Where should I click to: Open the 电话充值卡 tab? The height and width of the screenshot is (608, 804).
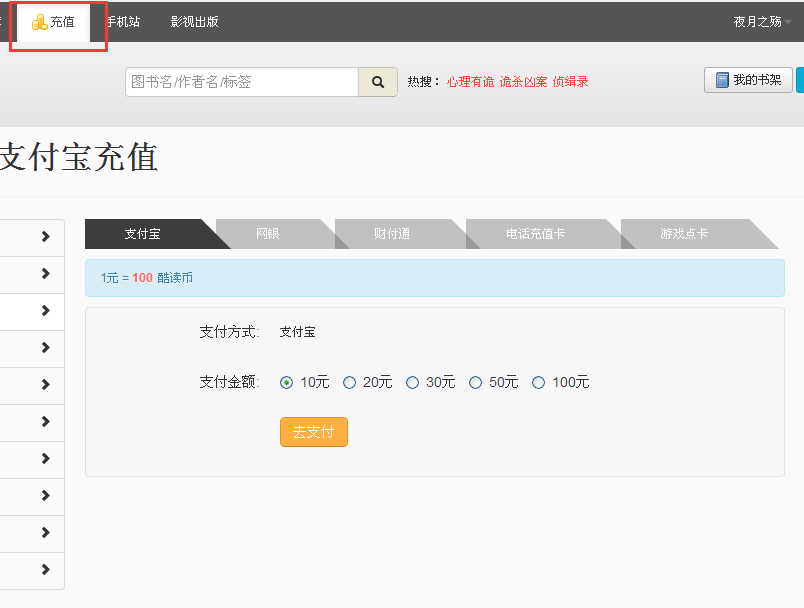click(x=535, y=234)
